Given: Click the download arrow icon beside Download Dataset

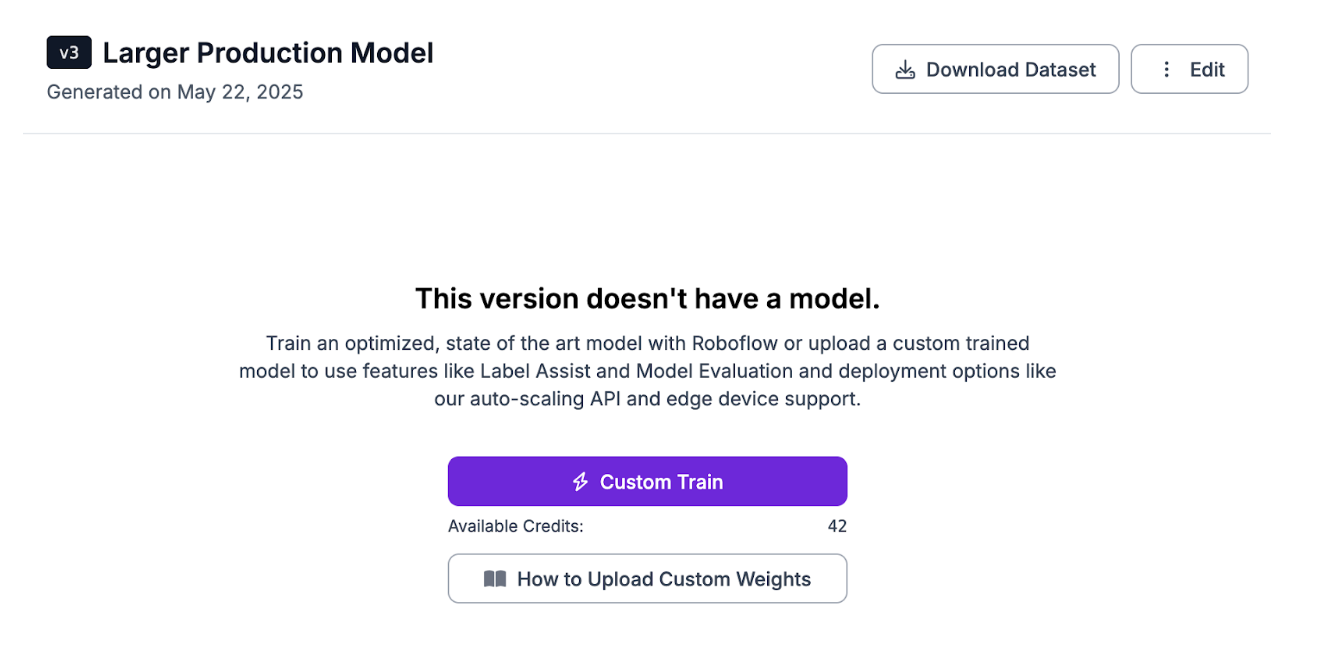Looking at the screenshot, I should [905, 70].
